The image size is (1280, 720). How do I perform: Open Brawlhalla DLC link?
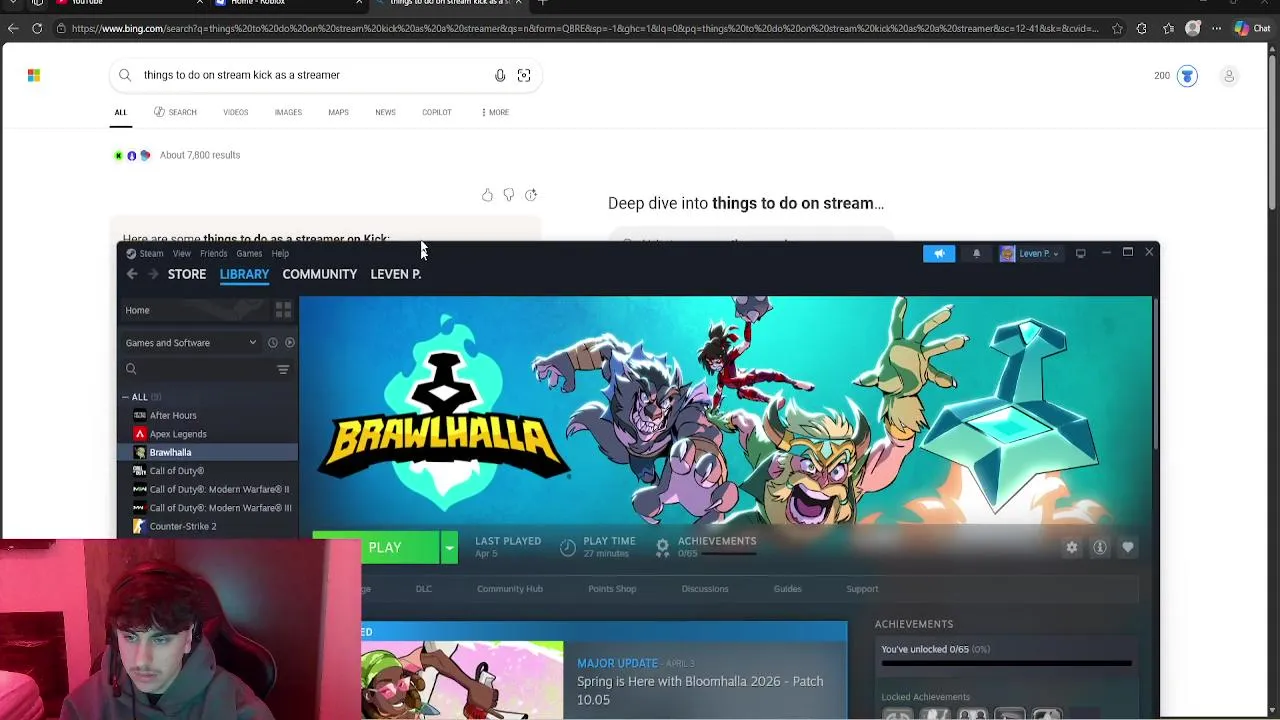tap(424, 589)
